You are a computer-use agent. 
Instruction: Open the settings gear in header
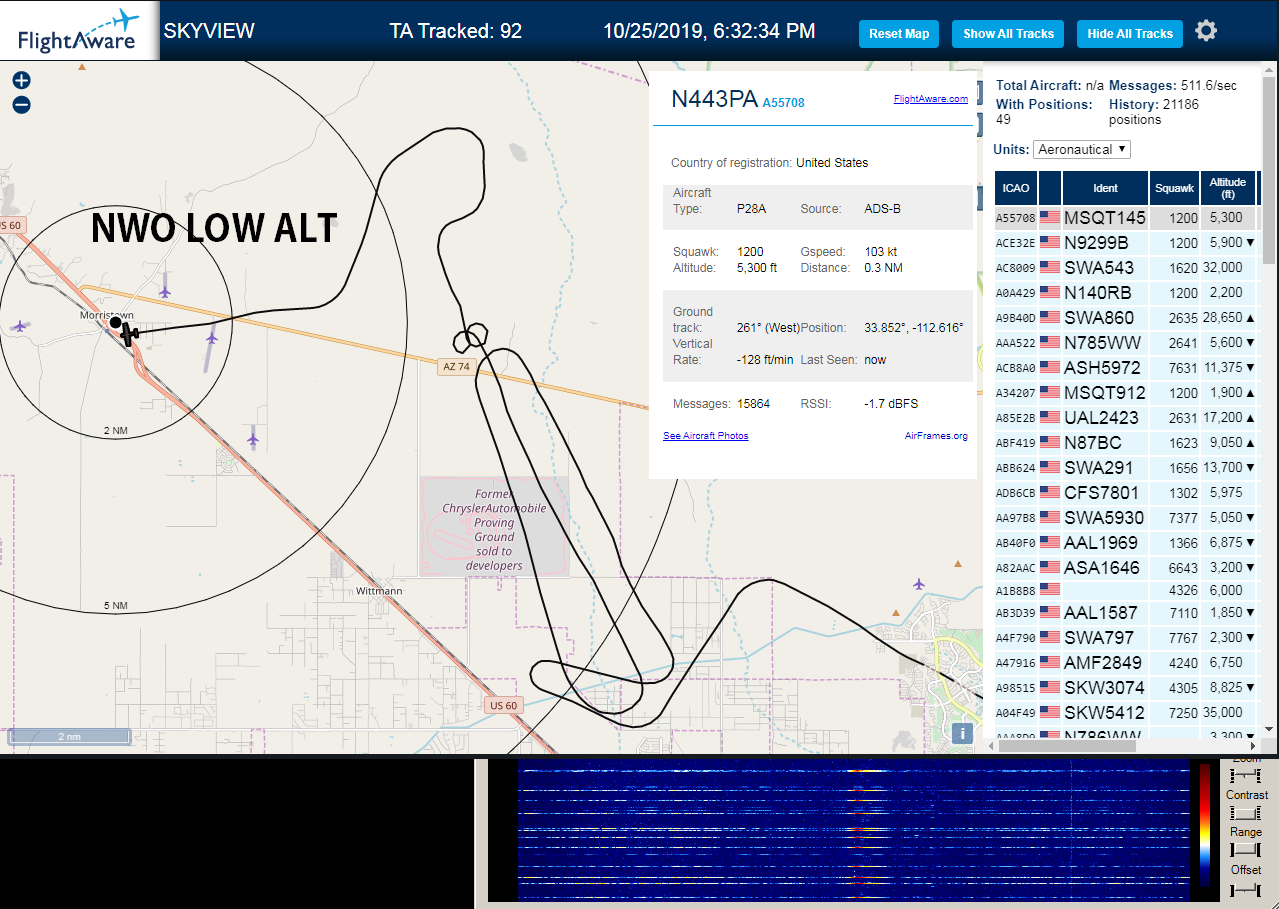tap(1206, 31)
